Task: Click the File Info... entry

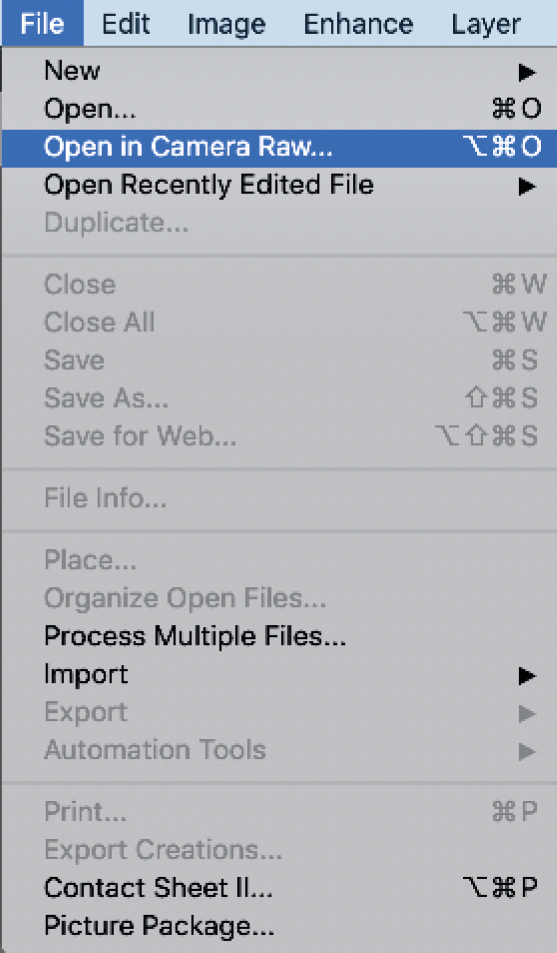Action: pyautogui.click(x=278, y=499)
